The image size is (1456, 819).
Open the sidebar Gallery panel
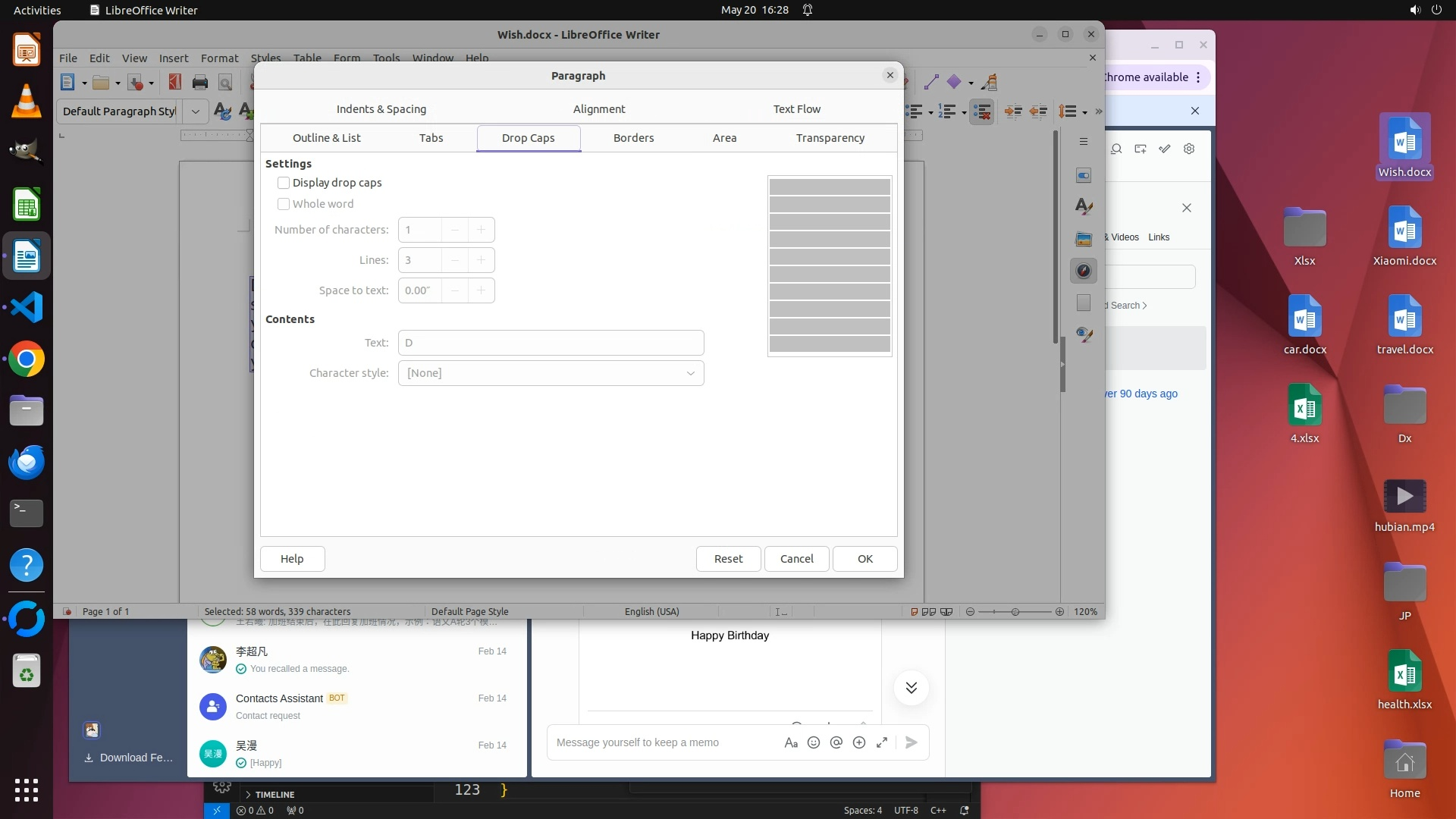1084,239
